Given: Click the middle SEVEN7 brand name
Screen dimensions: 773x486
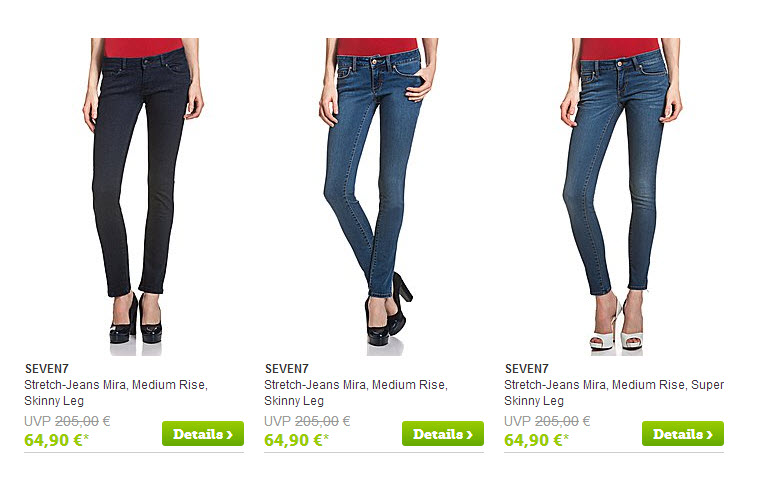Looking at the screenshot, I should point(286,369).
